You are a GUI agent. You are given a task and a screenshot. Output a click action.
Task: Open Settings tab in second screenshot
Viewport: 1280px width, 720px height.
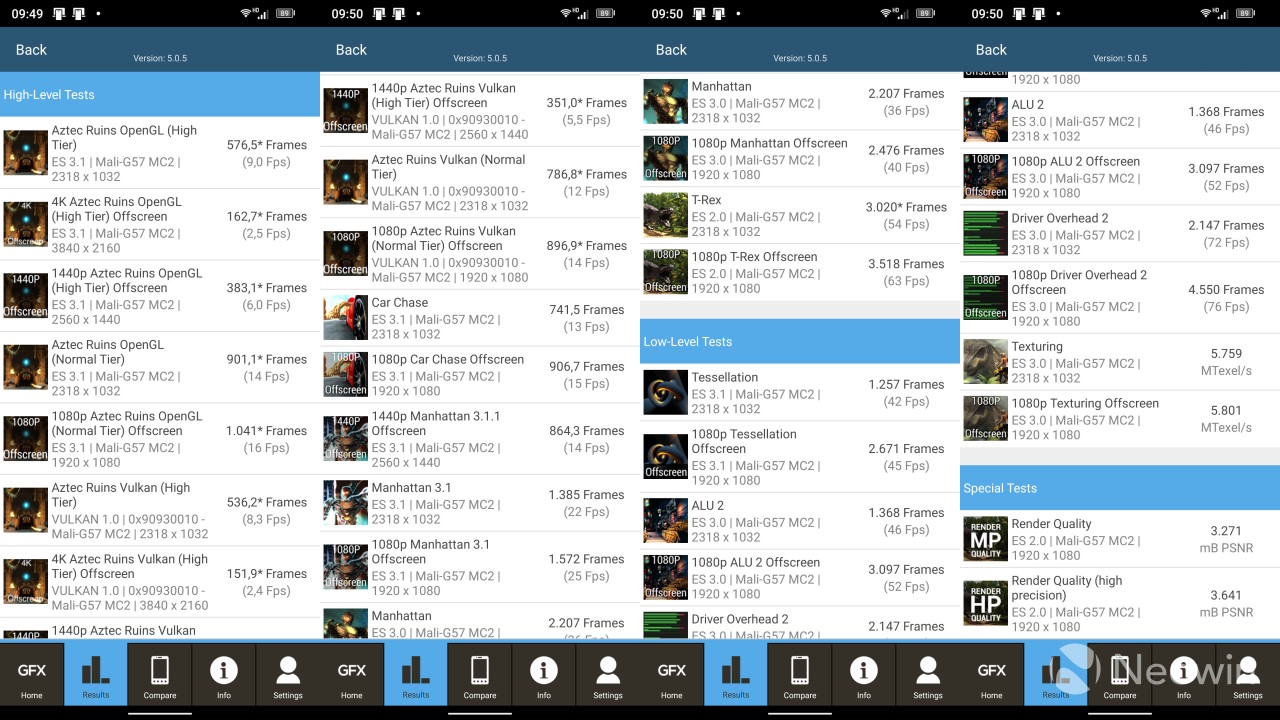tap(608, 676)
